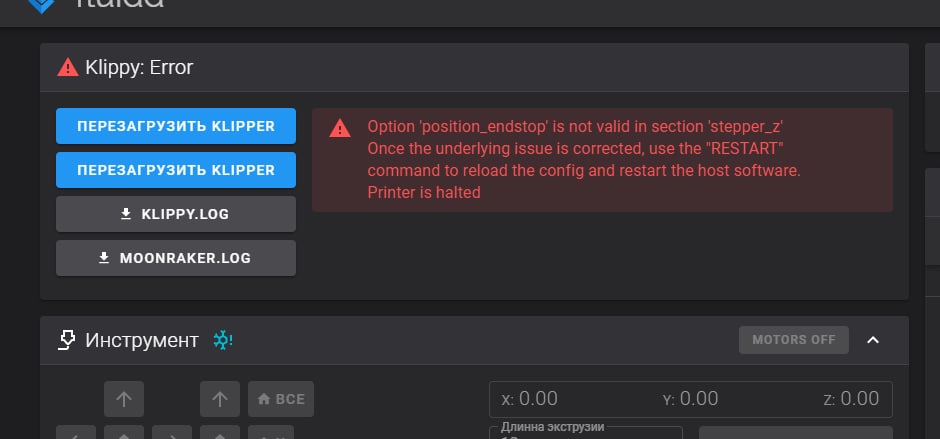The width and height of the screenshot is (940, 439).
Task: Click the Y-axis up arrow jog button
Action: (124, 399)
